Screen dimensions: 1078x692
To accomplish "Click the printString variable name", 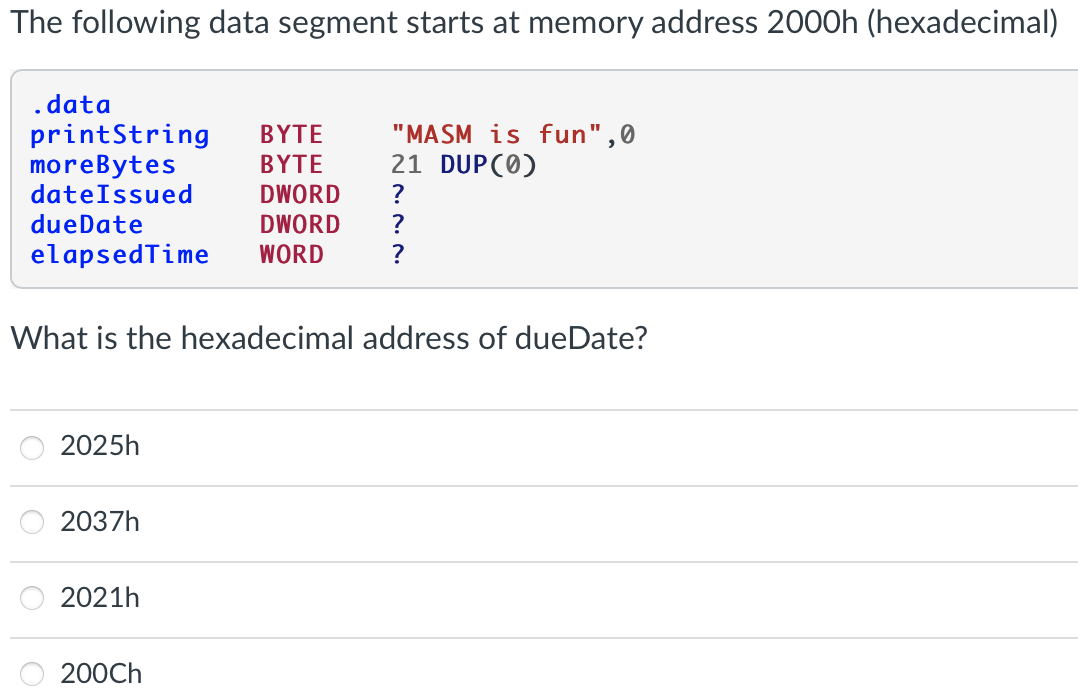I will (x=119, y=134).
